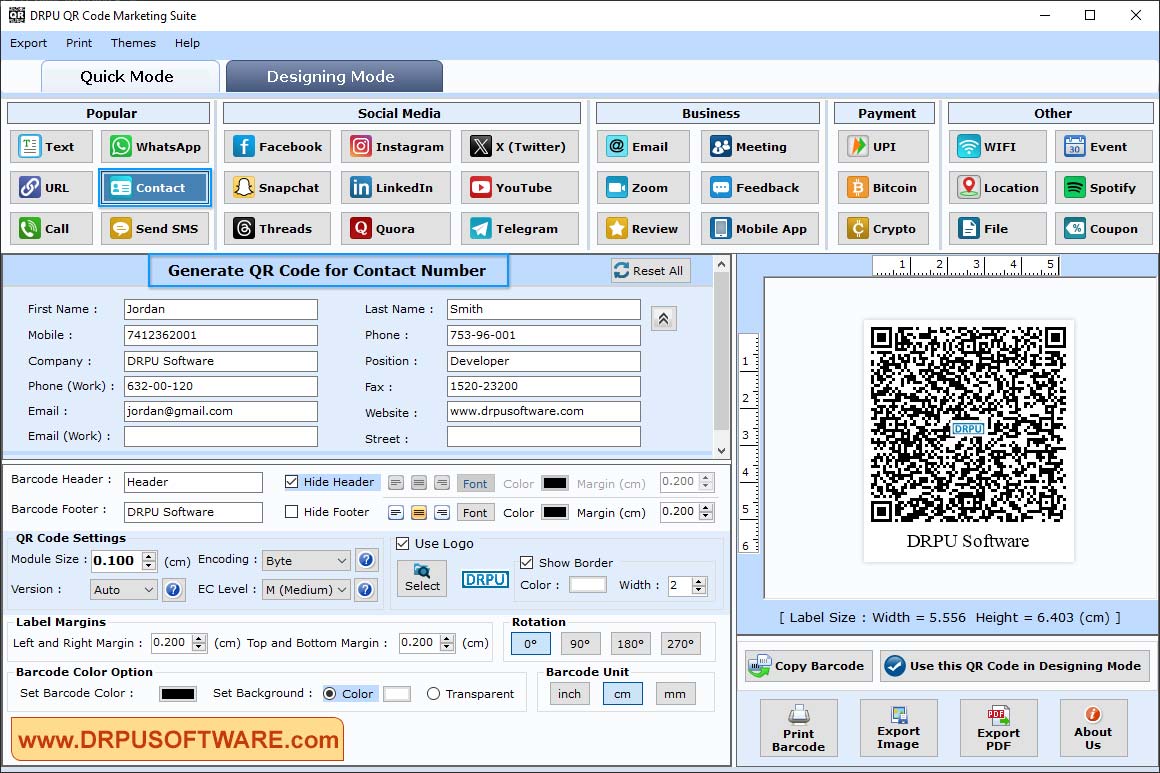Screen dimensions: 1160x773
Task: Select the Color background radio button
Action: 330,694
